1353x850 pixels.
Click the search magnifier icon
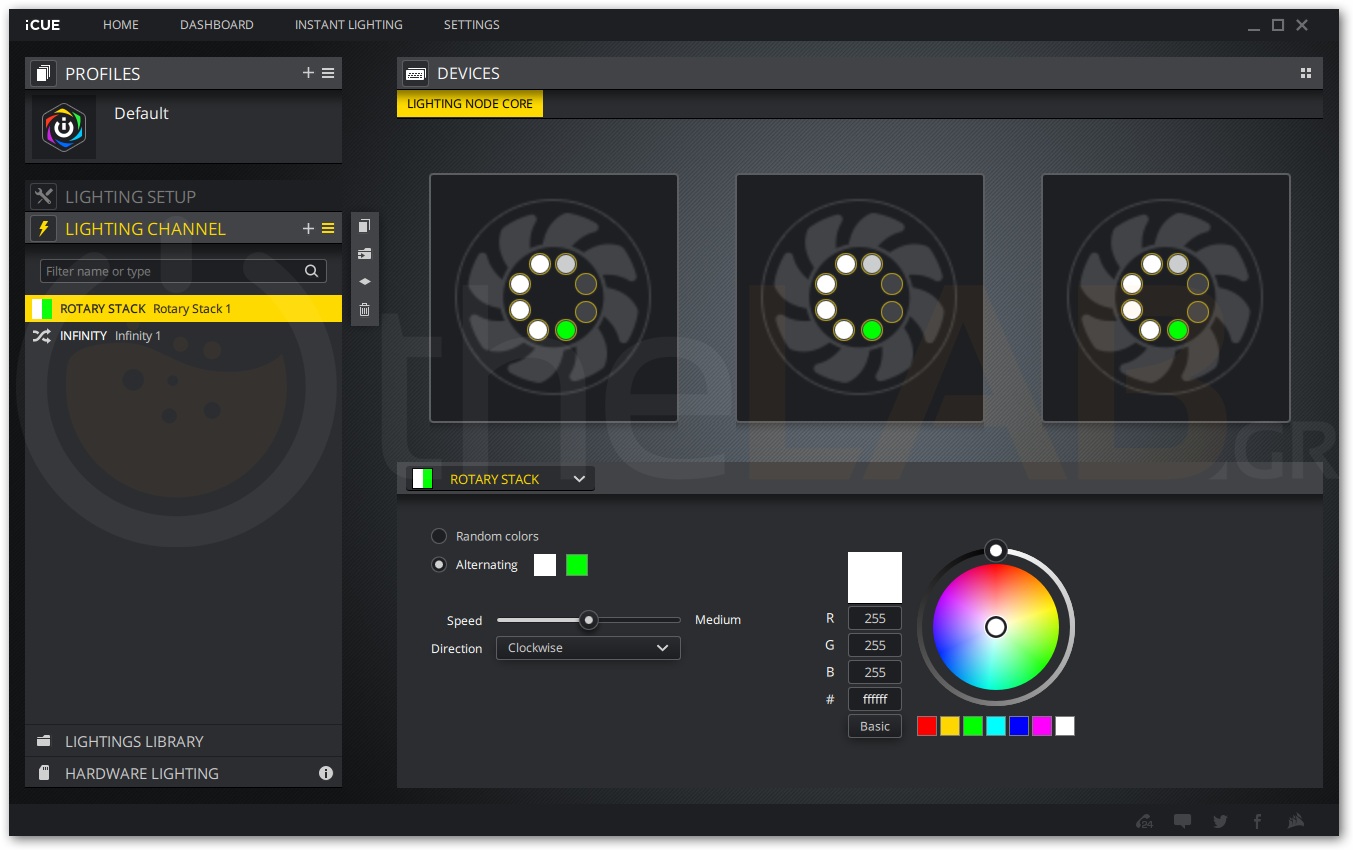312,271
